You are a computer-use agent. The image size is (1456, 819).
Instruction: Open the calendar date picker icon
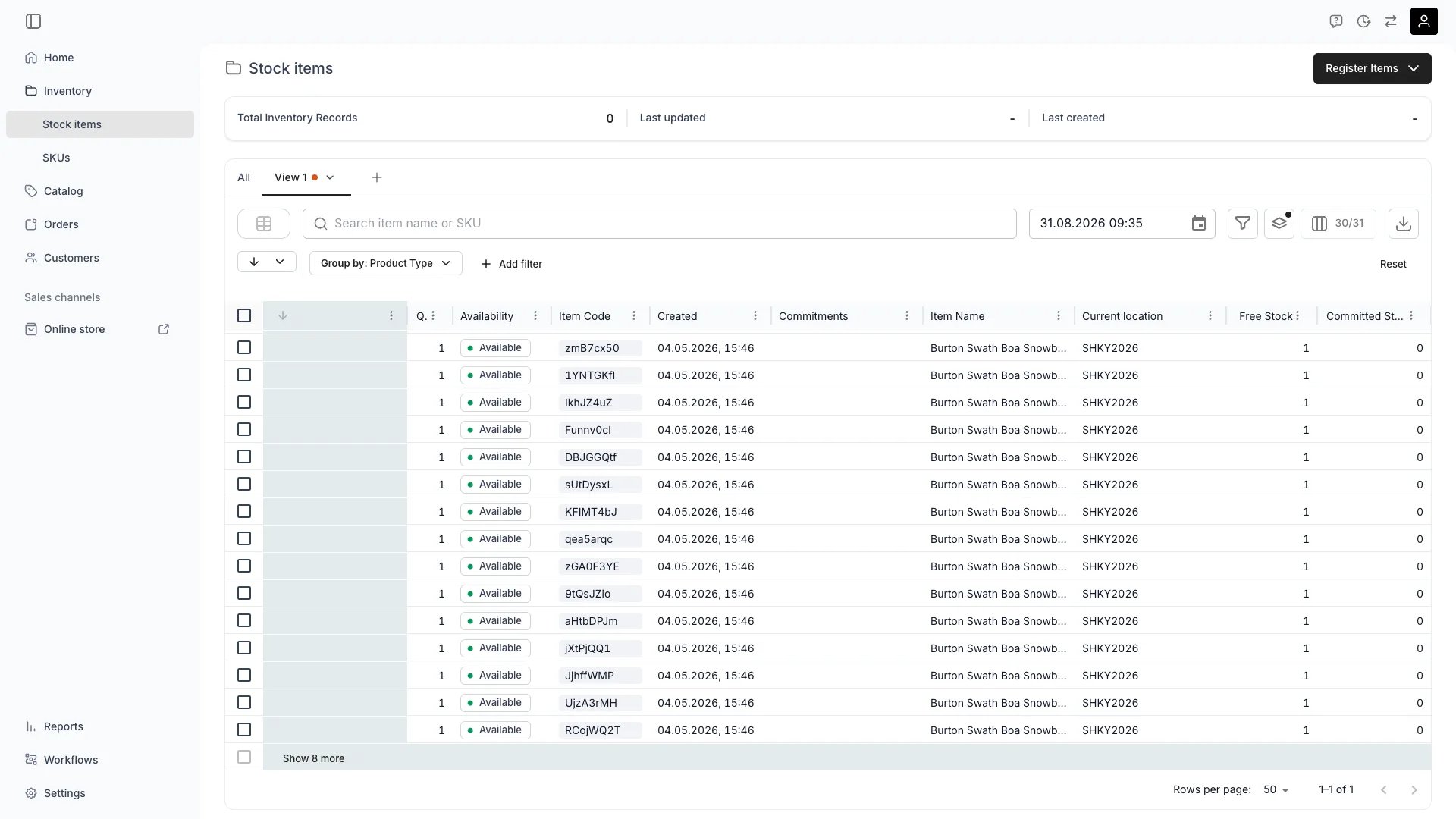(x=1199, y=224)
